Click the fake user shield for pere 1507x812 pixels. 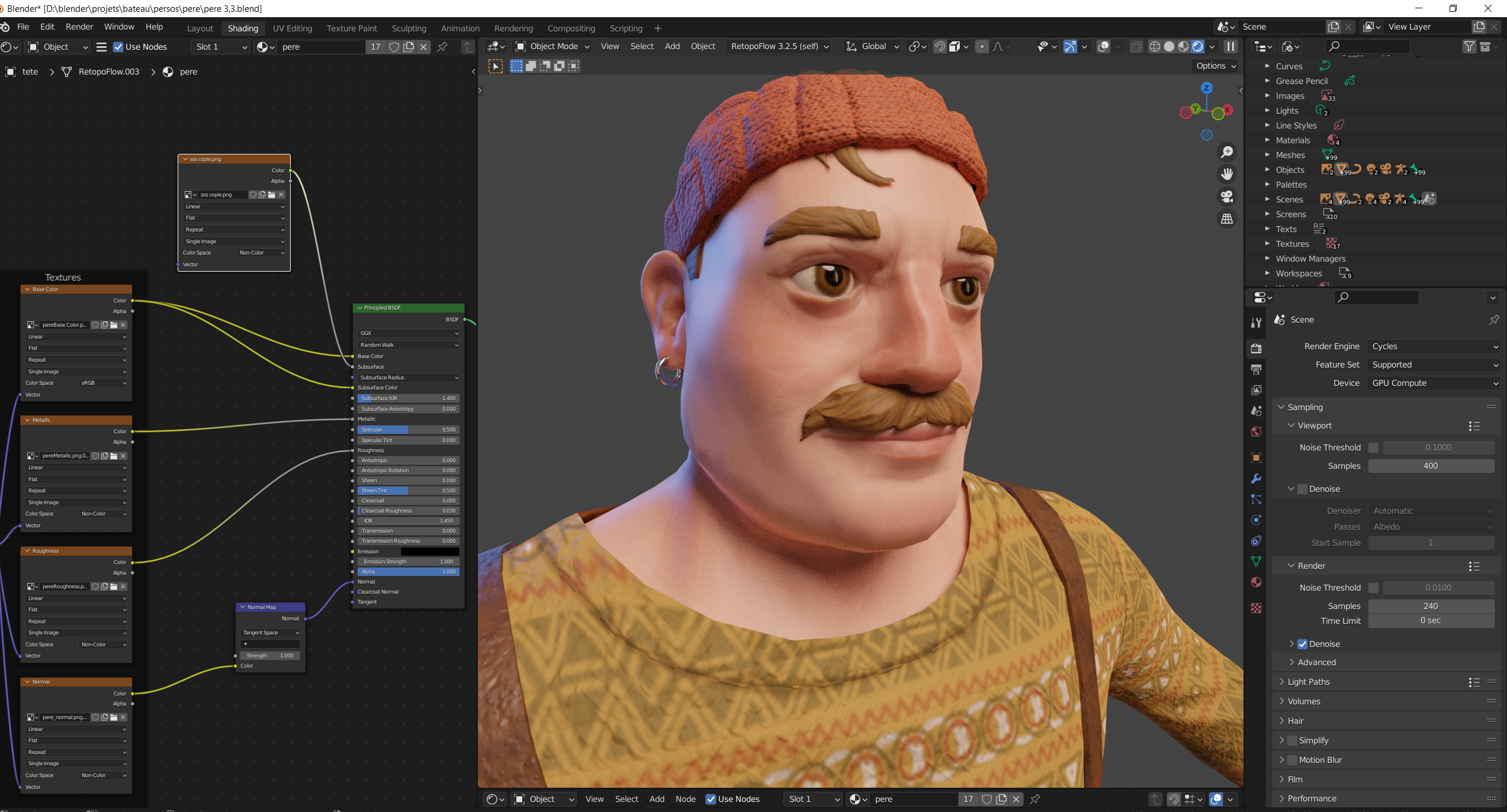(394, 47)
